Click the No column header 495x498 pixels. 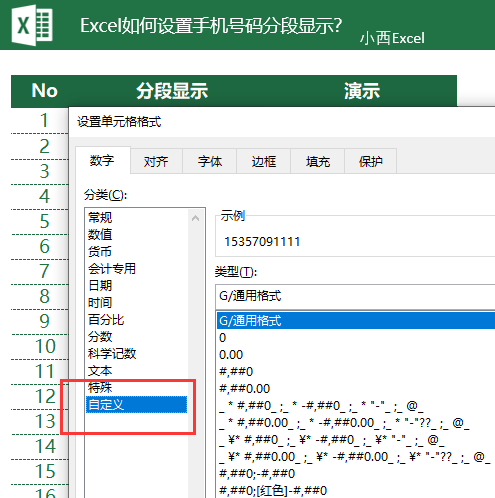(x=44, y=91)
